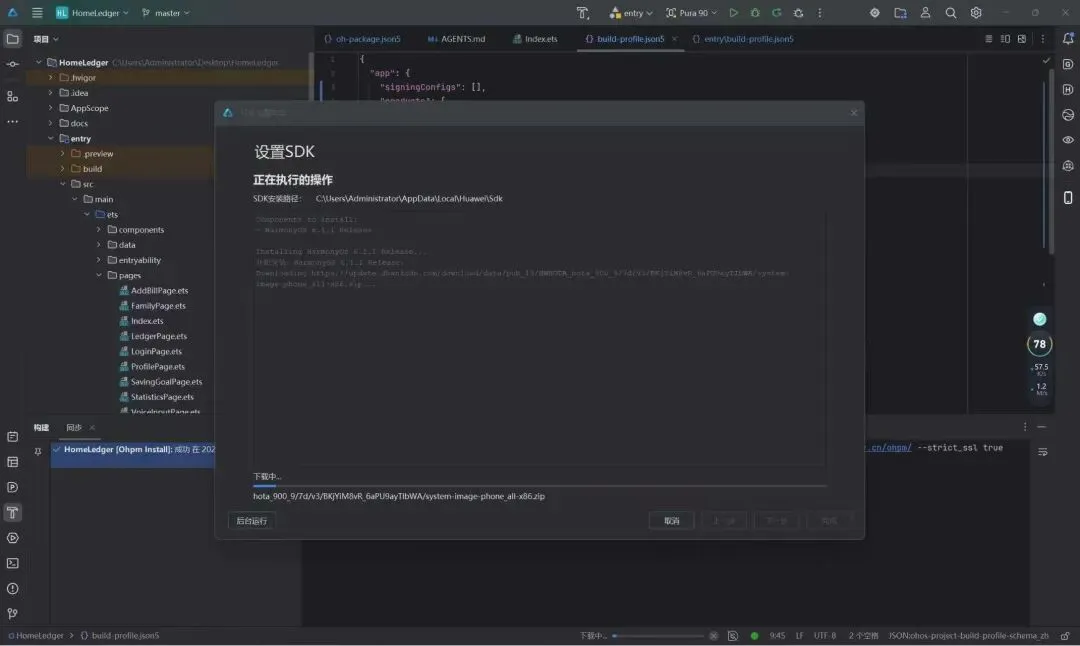Click SDK dialog download progress bar
This screenshot has width=1080, height=646.
click(539, 486)
